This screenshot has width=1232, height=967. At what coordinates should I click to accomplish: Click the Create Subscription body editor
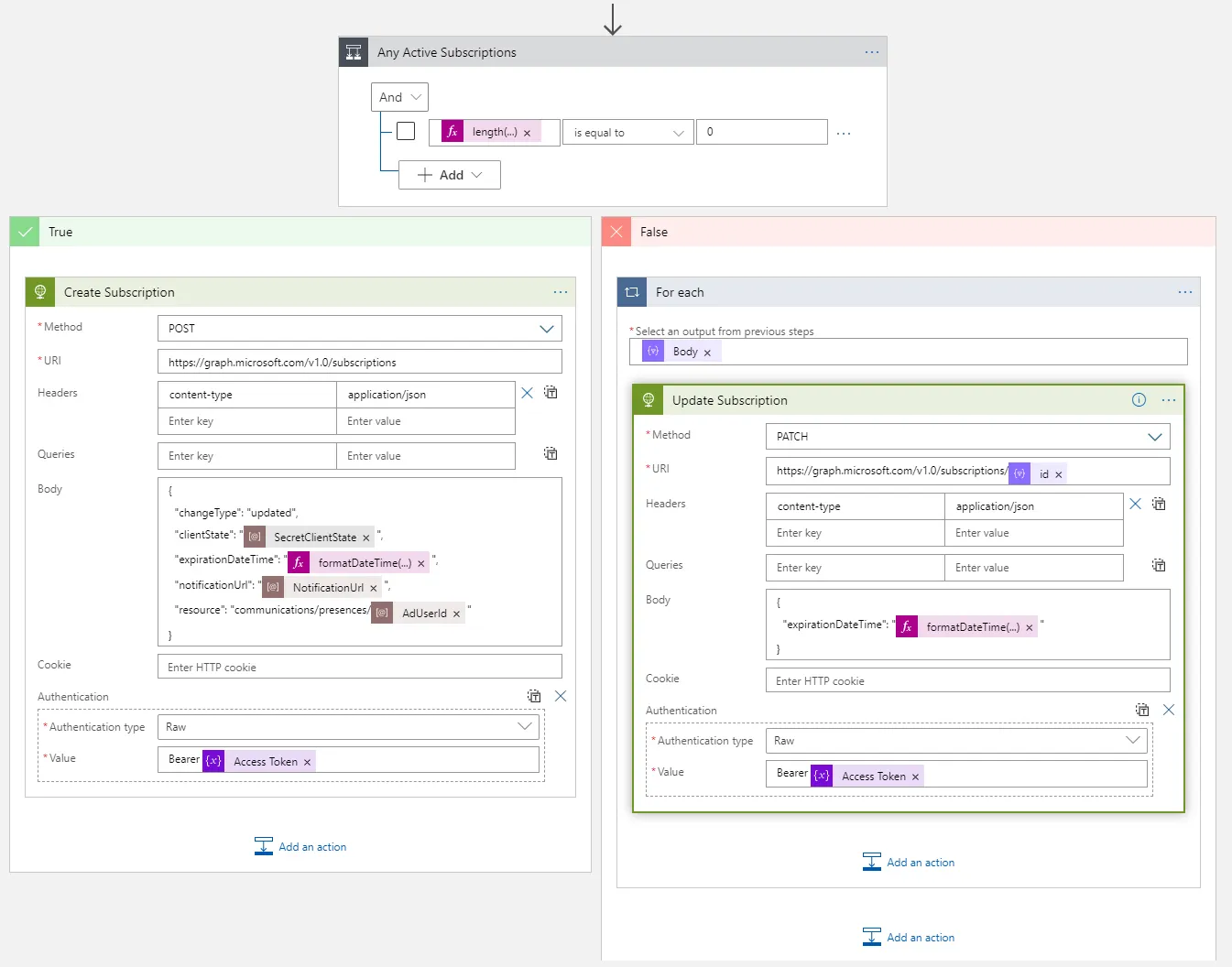(360, 562)
